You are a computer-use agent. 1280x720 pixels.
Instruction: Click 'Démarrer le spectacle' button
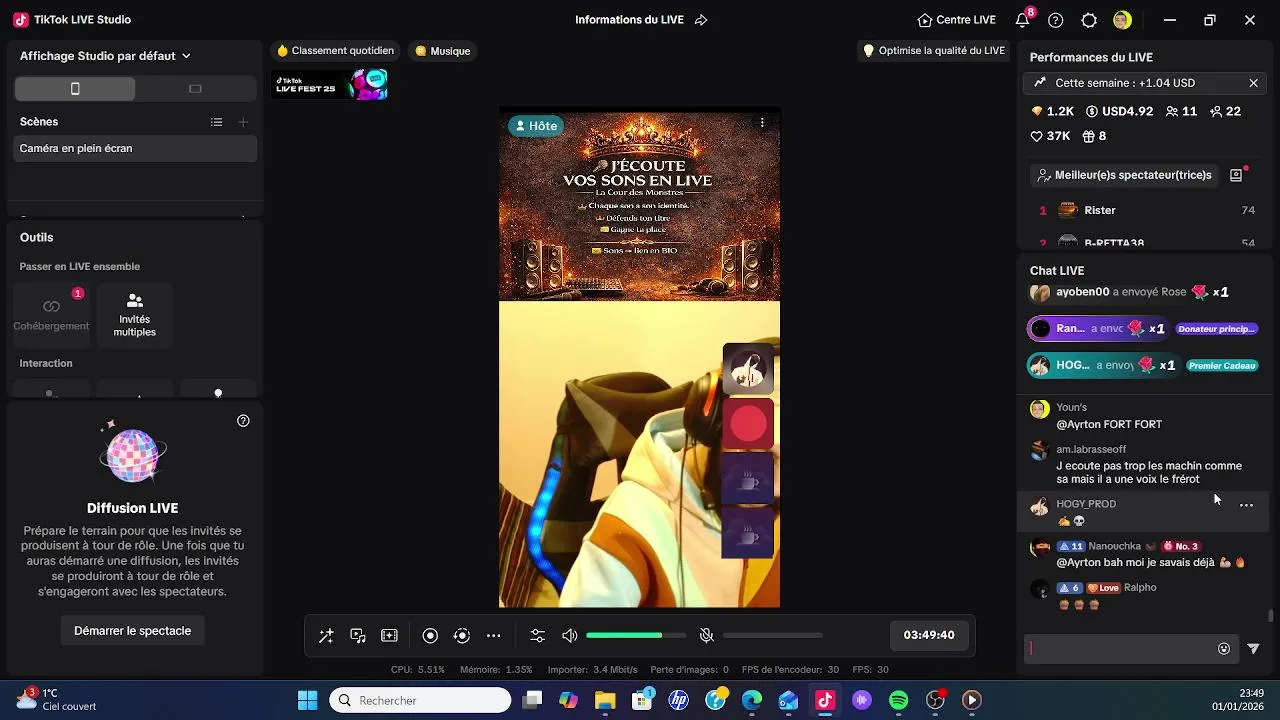132,631
